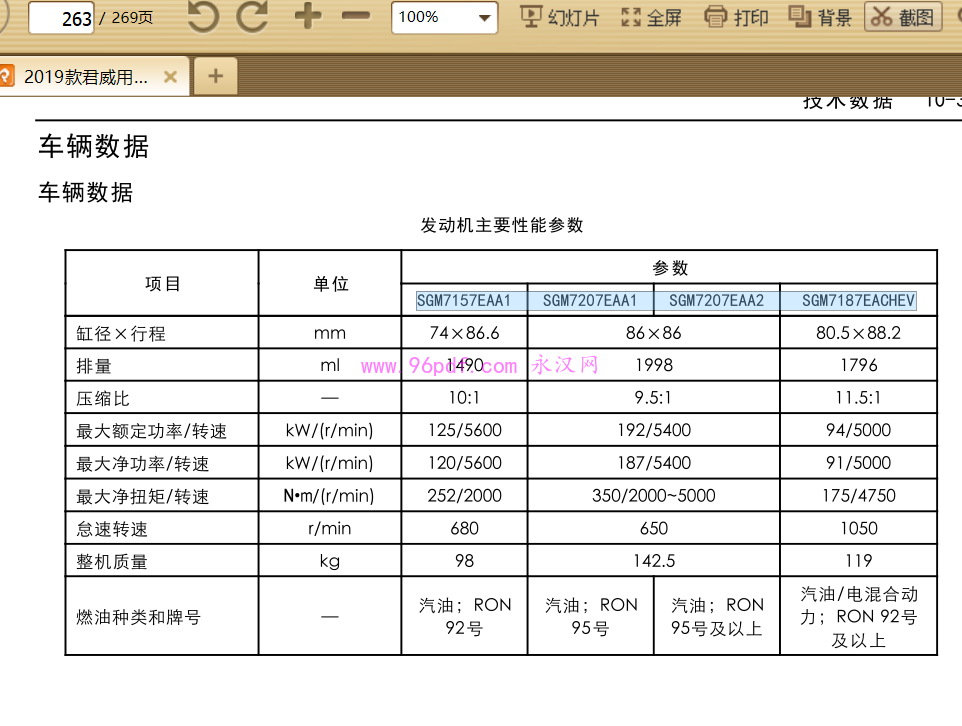Open the 100% zoom level dropdown
This screenshot has width=962, height=726.
(486, 18)
